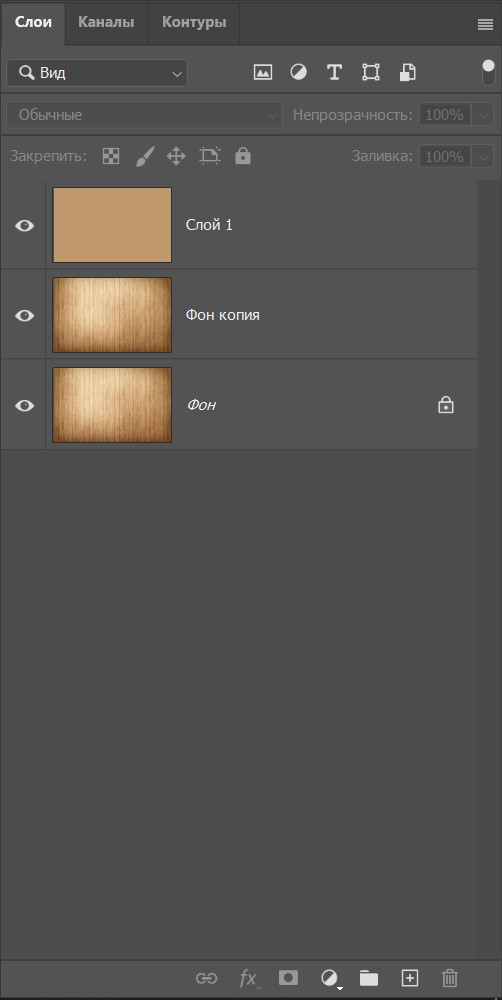Filter layers by shape layer icon

coord(371,72)
